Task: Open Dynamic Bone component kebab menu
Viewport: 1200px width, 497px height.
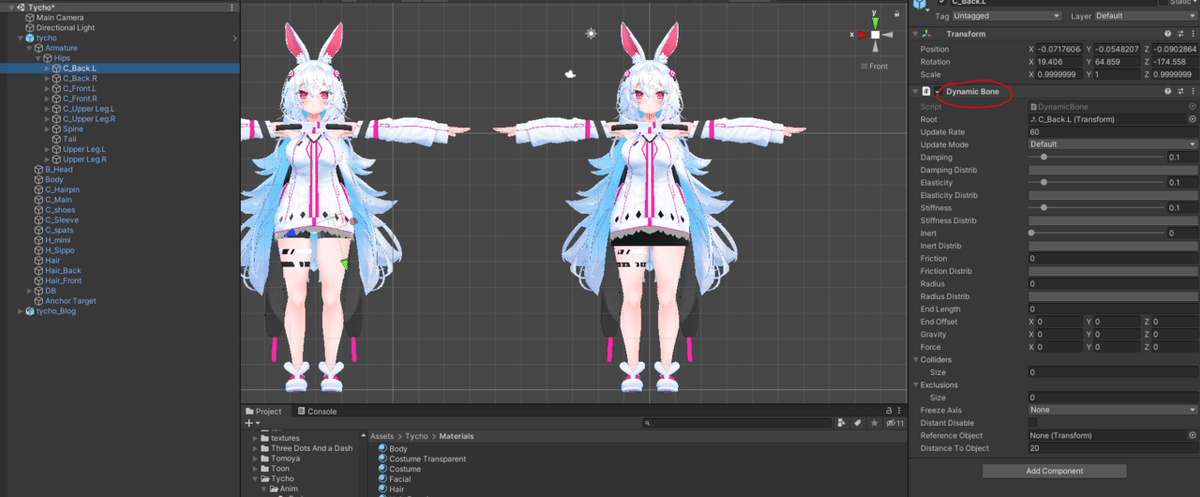Action: point(1192,91)
